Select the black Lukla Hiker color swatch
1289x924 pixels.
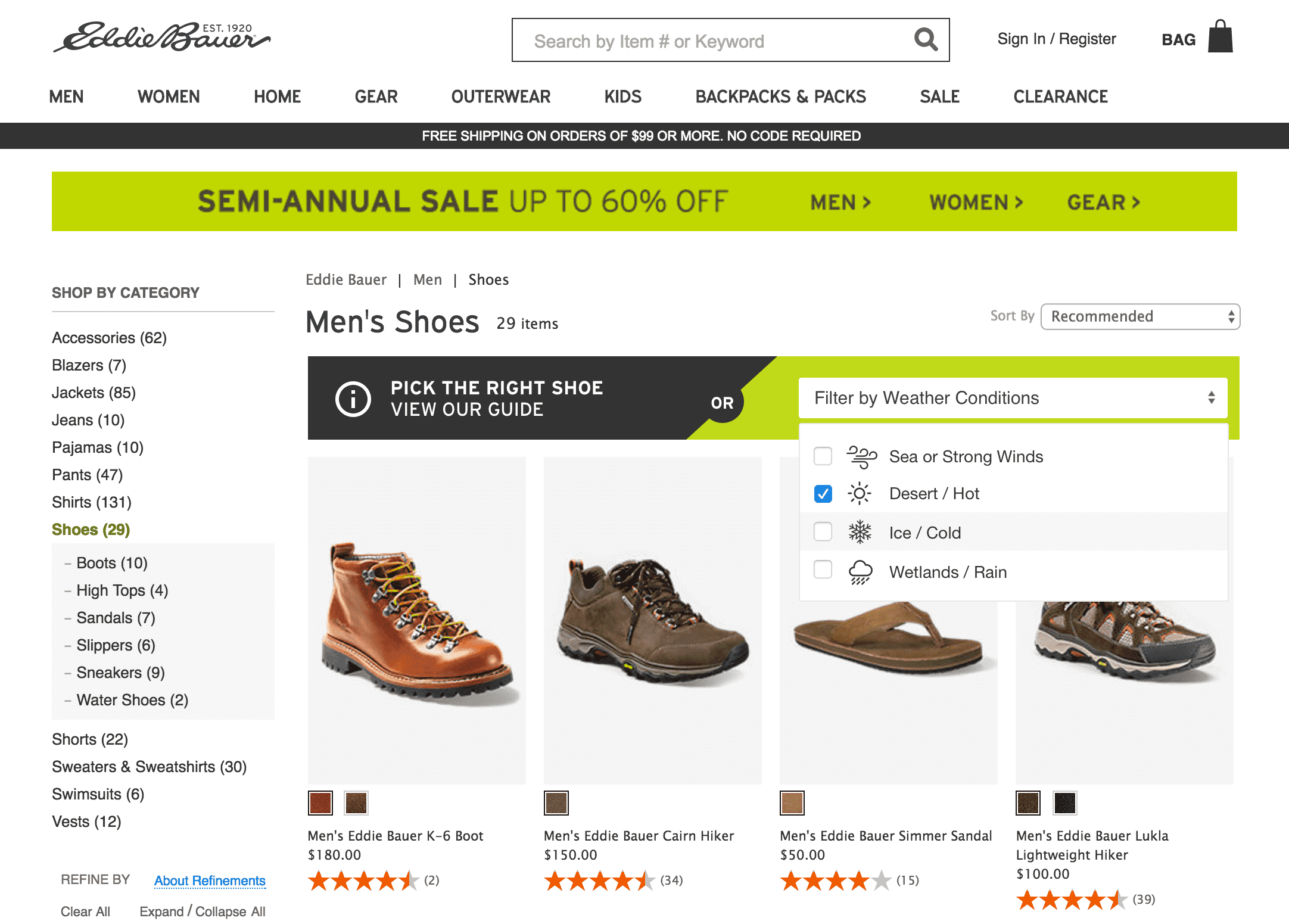[1064, 803]
